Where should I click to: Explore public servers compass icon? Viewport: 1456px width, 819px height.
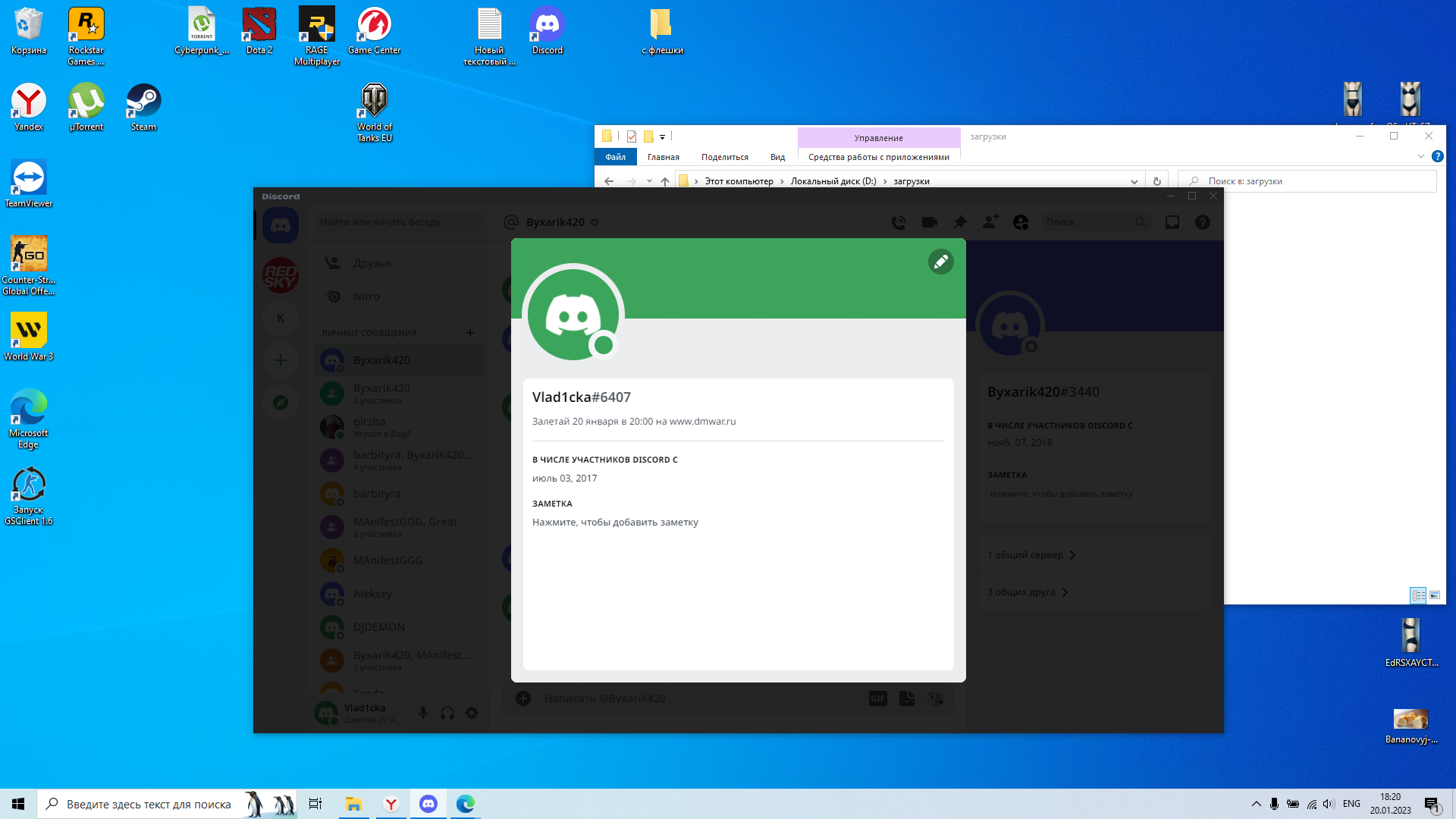tap(281, 403)
